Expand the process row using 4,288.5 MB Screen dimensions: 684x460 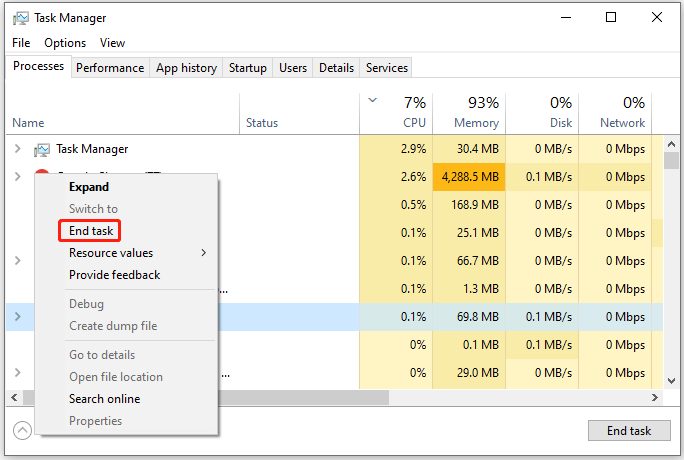pos(17,177)
